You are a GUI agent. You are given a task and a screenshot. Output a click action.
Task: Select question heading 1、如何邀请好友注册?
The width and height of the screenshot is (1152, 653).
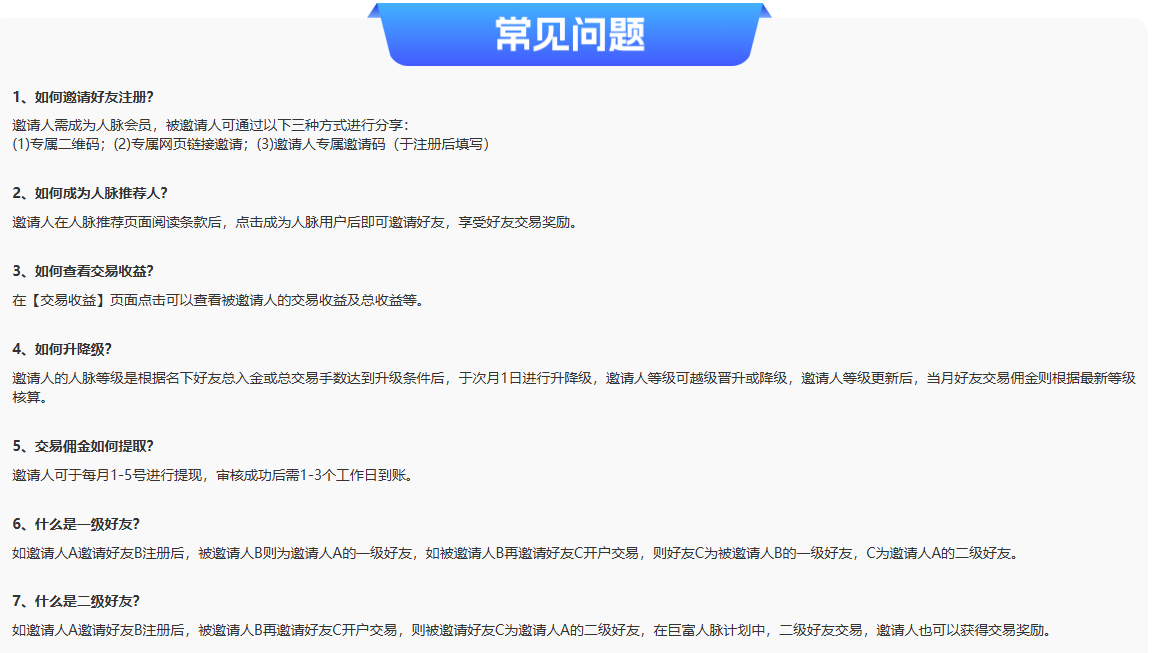click(83, 98)
